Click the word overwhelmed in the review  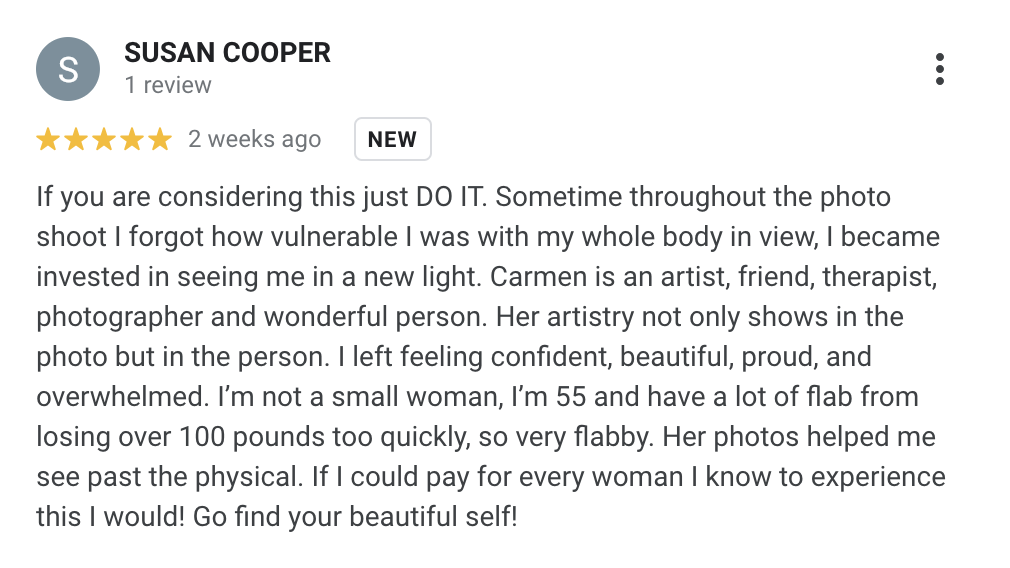(122, 397)
